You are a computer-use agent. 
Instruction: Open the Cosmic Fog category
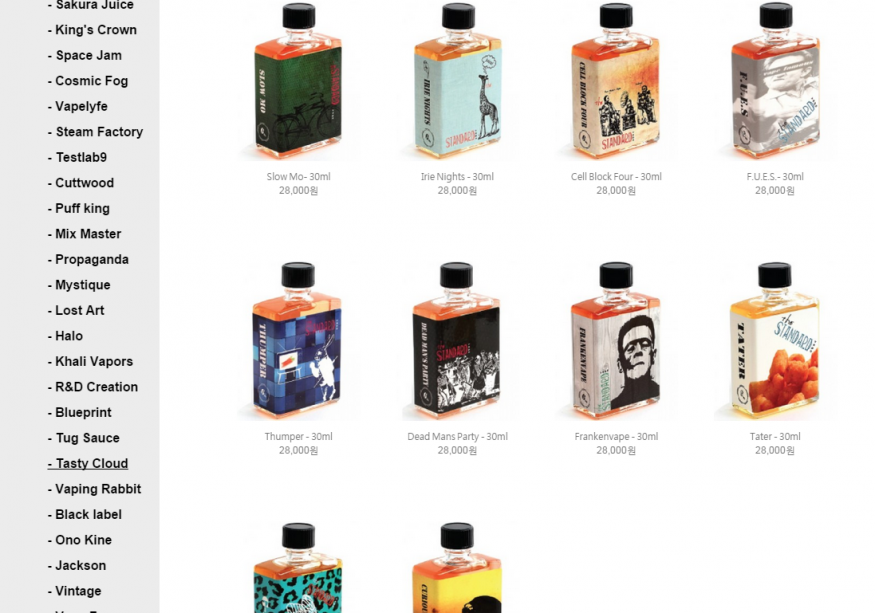pos(88,81)
